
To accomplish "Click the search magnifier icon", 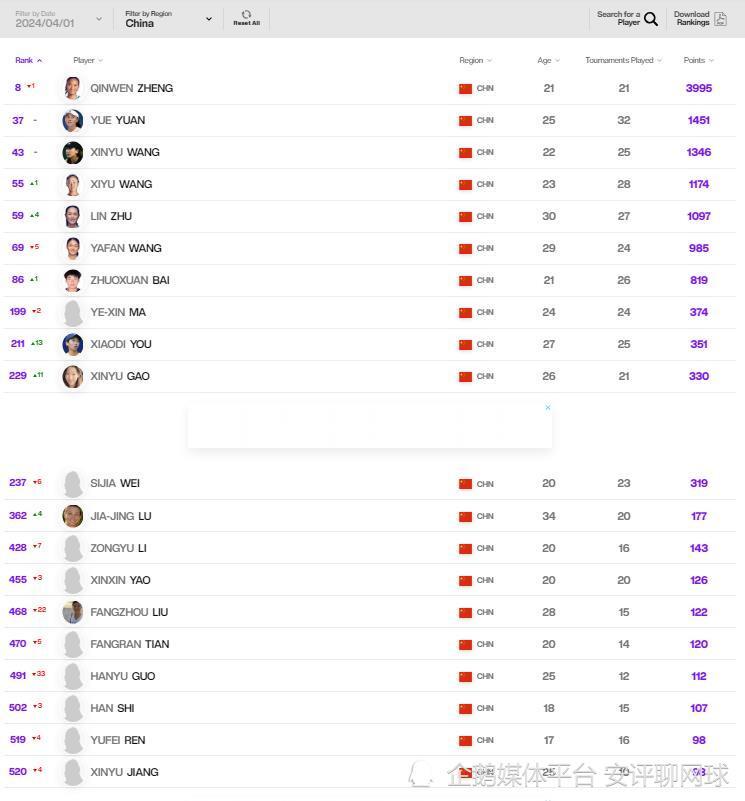I will (x=651, y=19).
